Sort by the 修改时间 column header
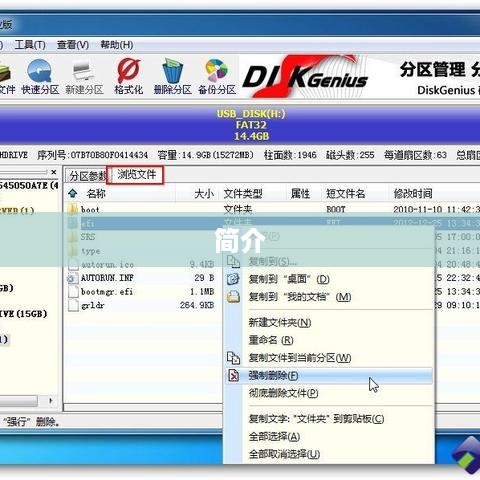The width and height of the screenshot is (480, 480). (x=413, y=194)
